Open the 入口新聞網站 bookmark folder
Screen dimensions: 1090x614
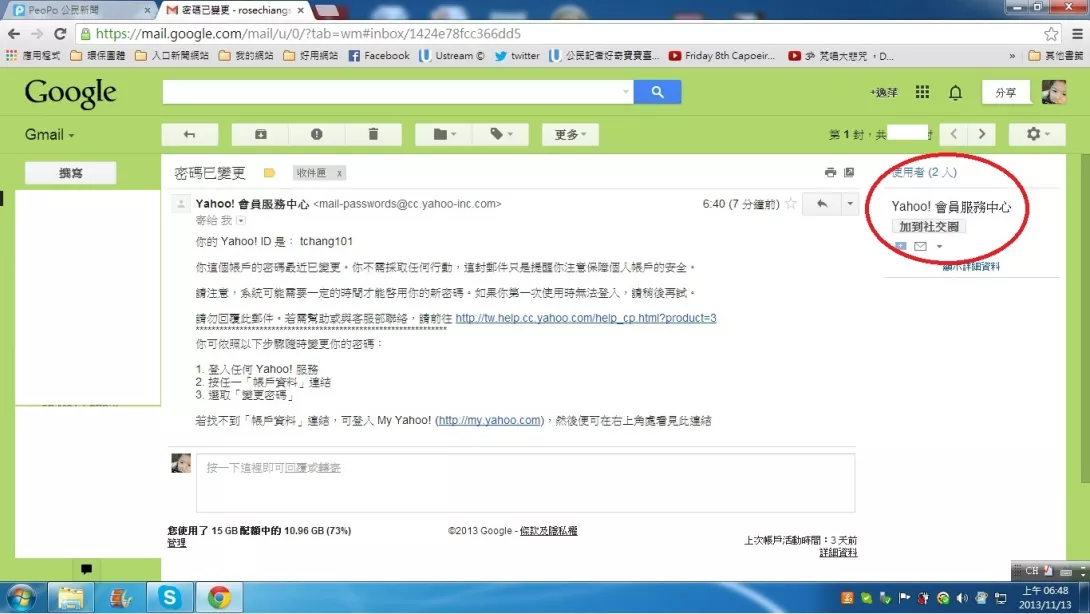point(172,56)
